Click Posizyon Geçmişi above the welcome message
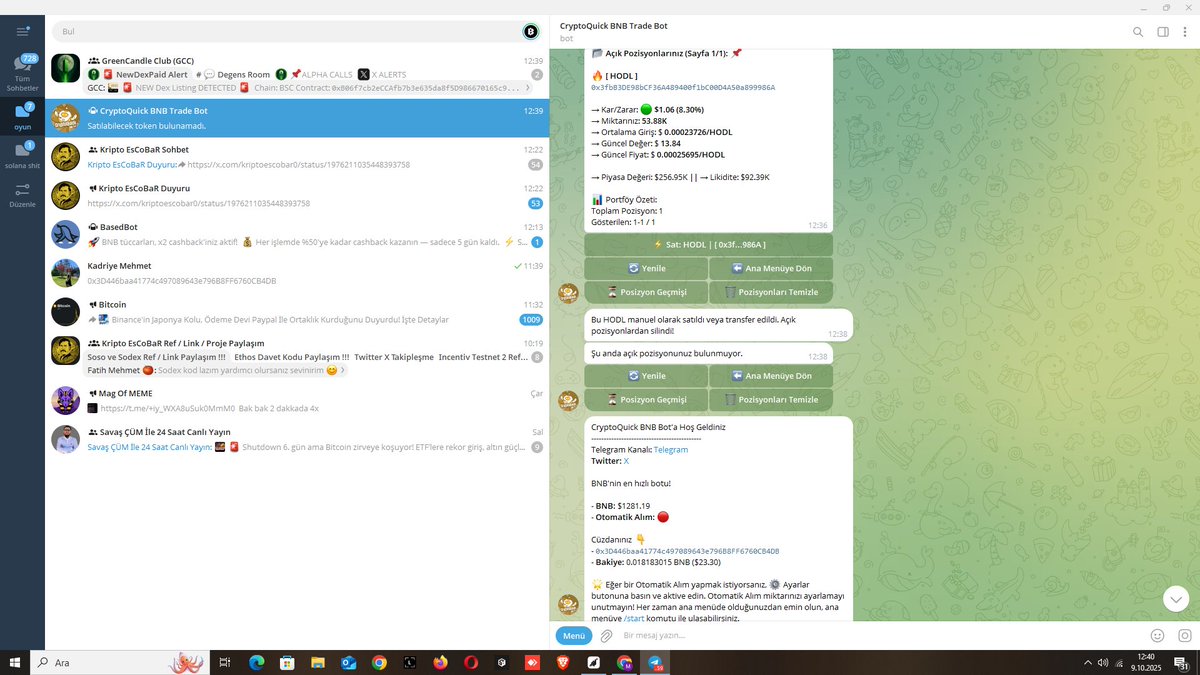This screenshot has height=675, width=1200. [x=646, y=400]
